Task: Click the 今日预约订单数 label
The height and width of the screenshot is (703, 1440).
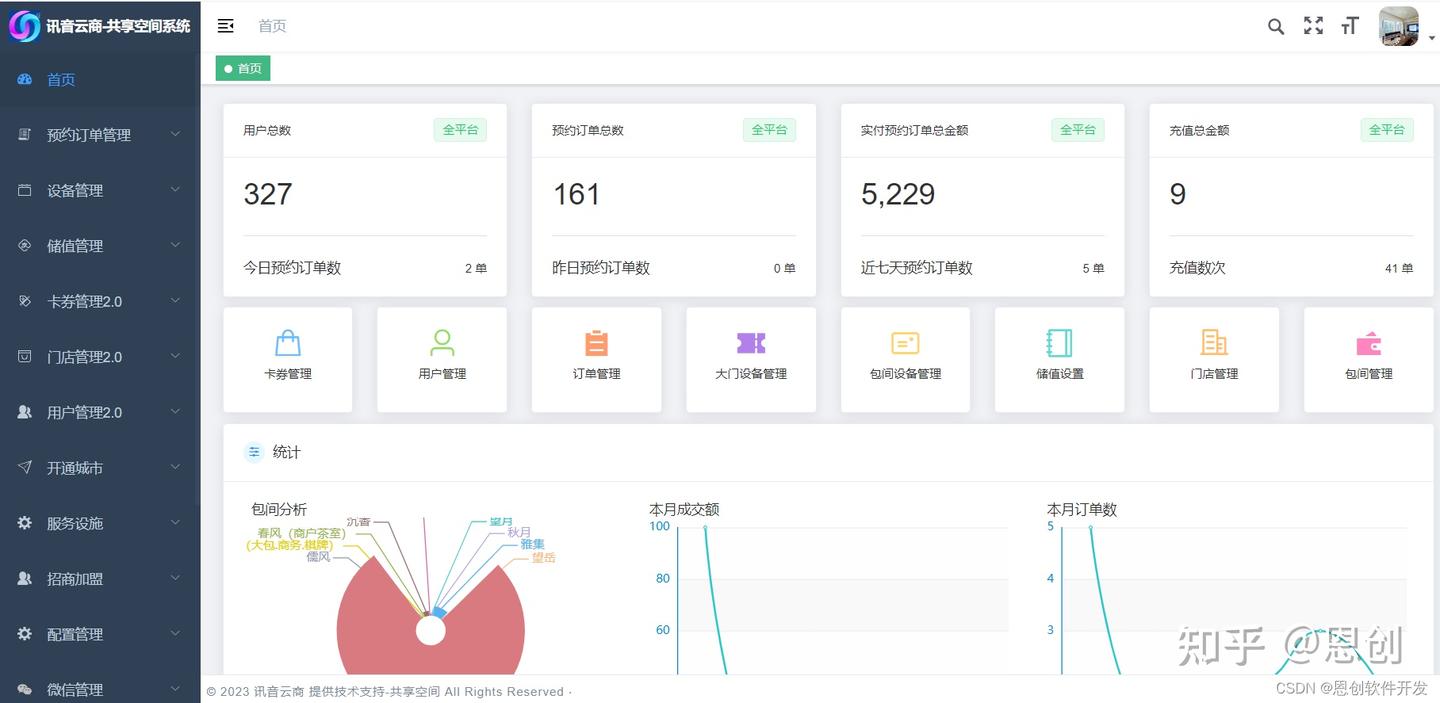Action: point(292,268)
